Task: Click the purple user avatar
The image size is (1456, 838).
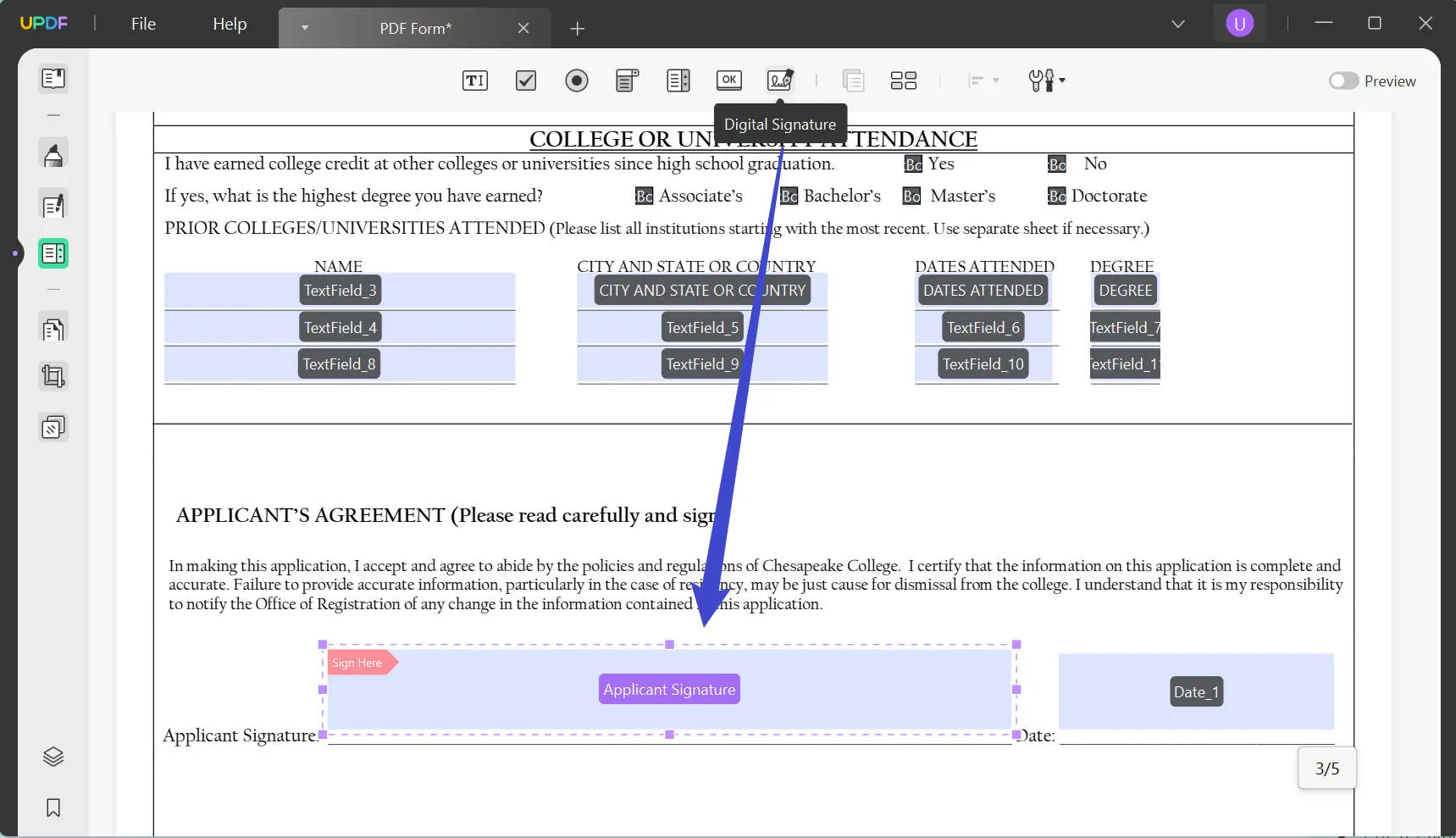Action: click(1240, 23)
